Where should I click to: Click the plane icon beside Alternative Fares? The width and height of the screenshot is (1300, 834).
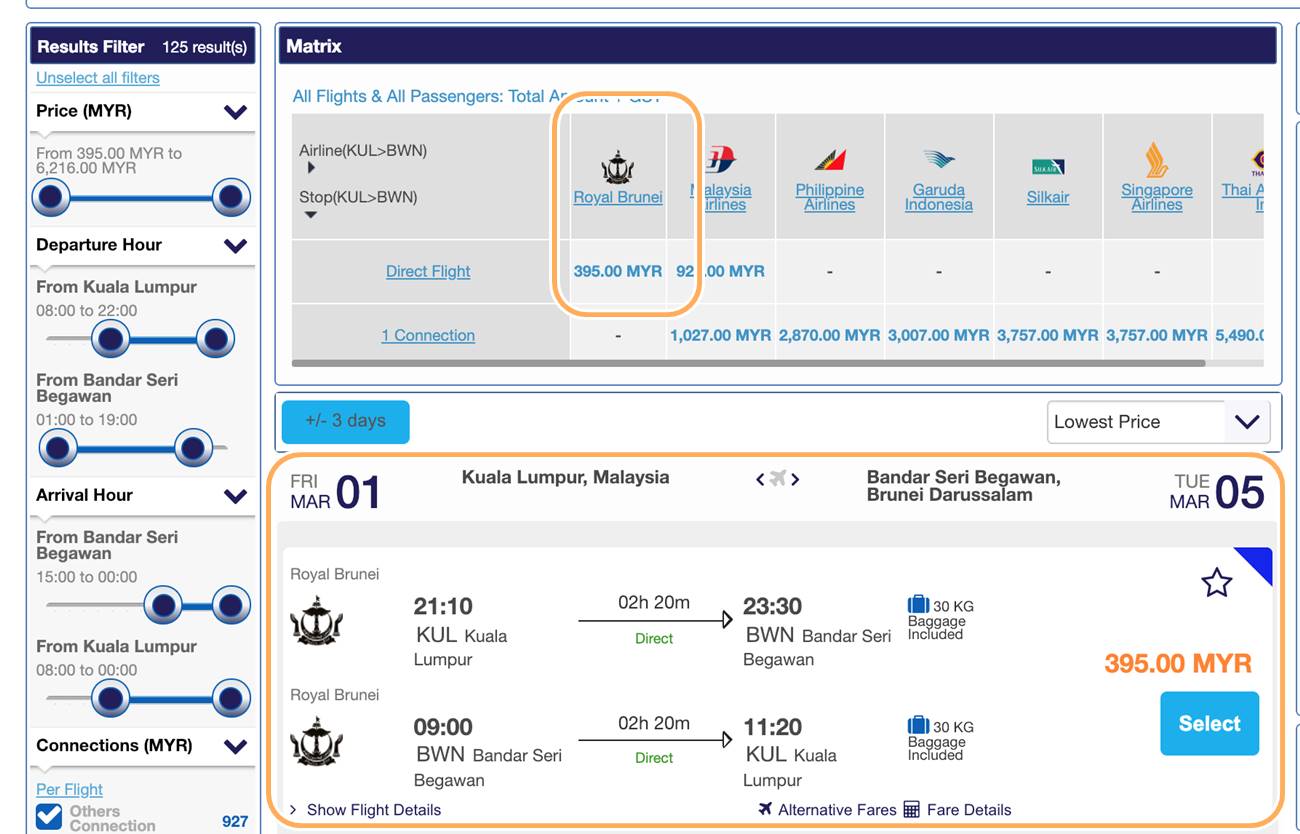tap(766, 809)
